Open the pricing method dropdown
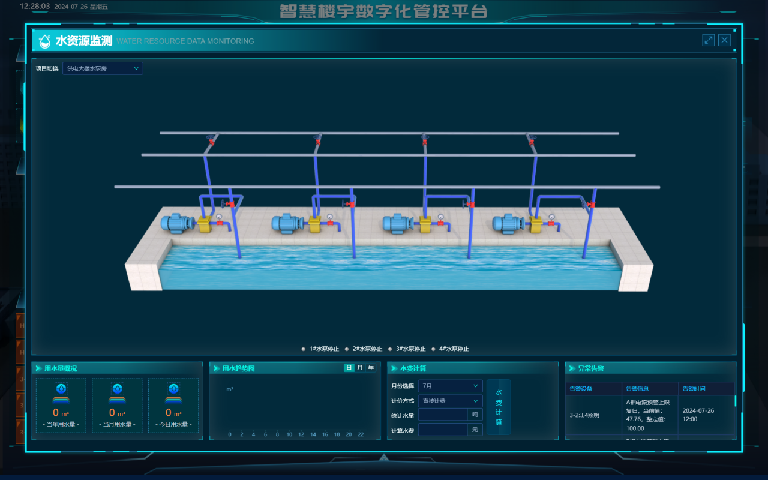 click(450, 400)
